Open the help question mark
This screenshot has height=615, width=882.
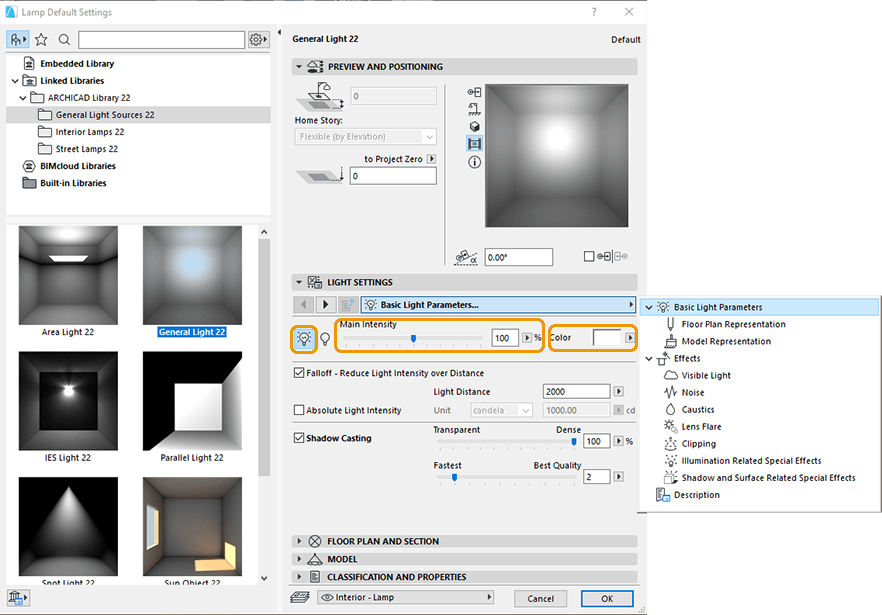[594, 12]
